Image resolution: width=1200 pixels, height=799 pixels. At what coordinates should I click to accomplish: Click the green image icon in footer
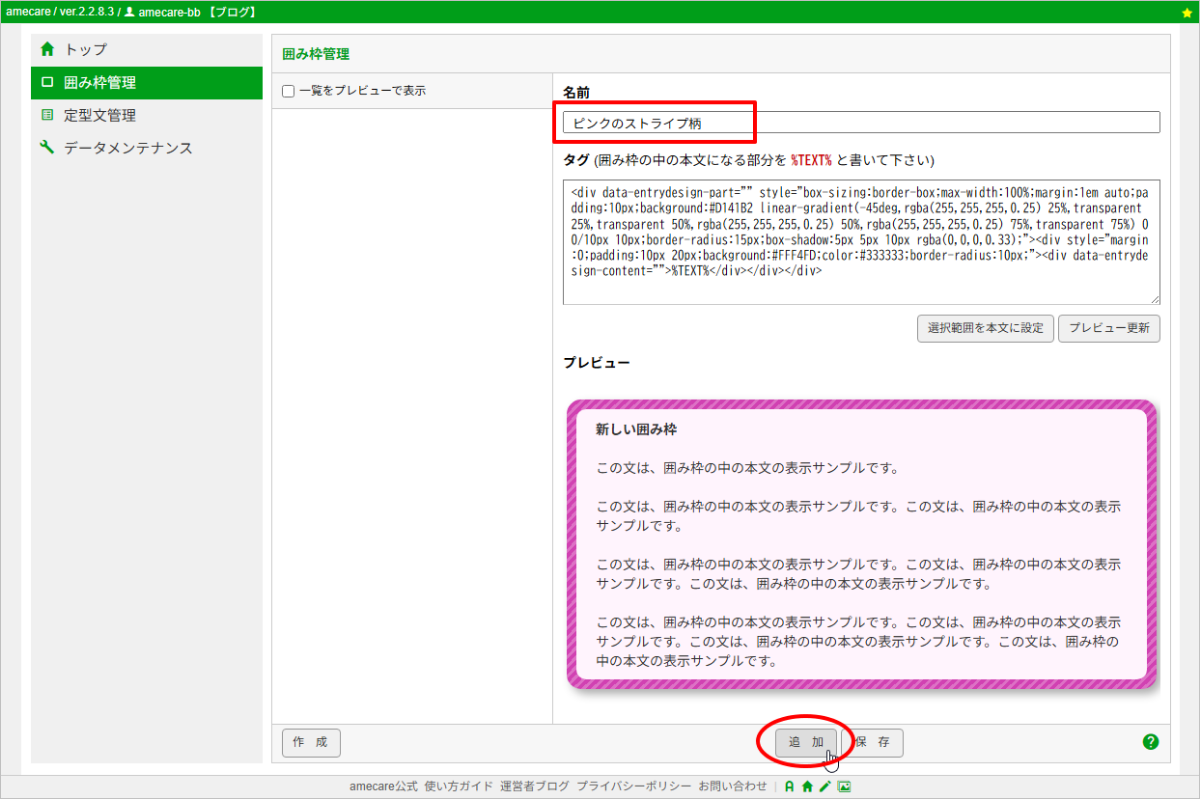[844, 787]
